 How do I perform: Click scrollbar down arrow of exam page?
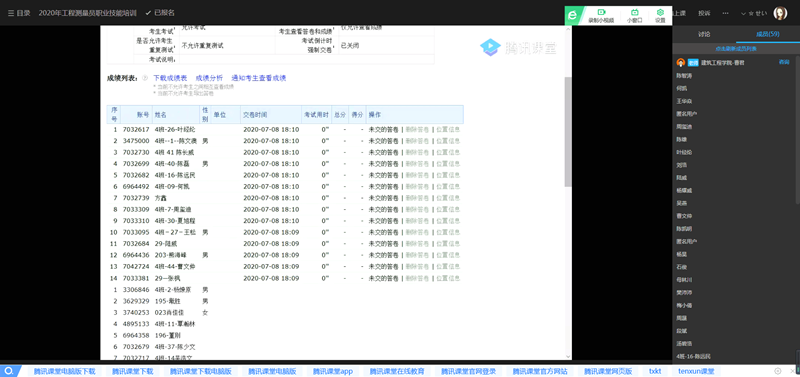[568, 356]
